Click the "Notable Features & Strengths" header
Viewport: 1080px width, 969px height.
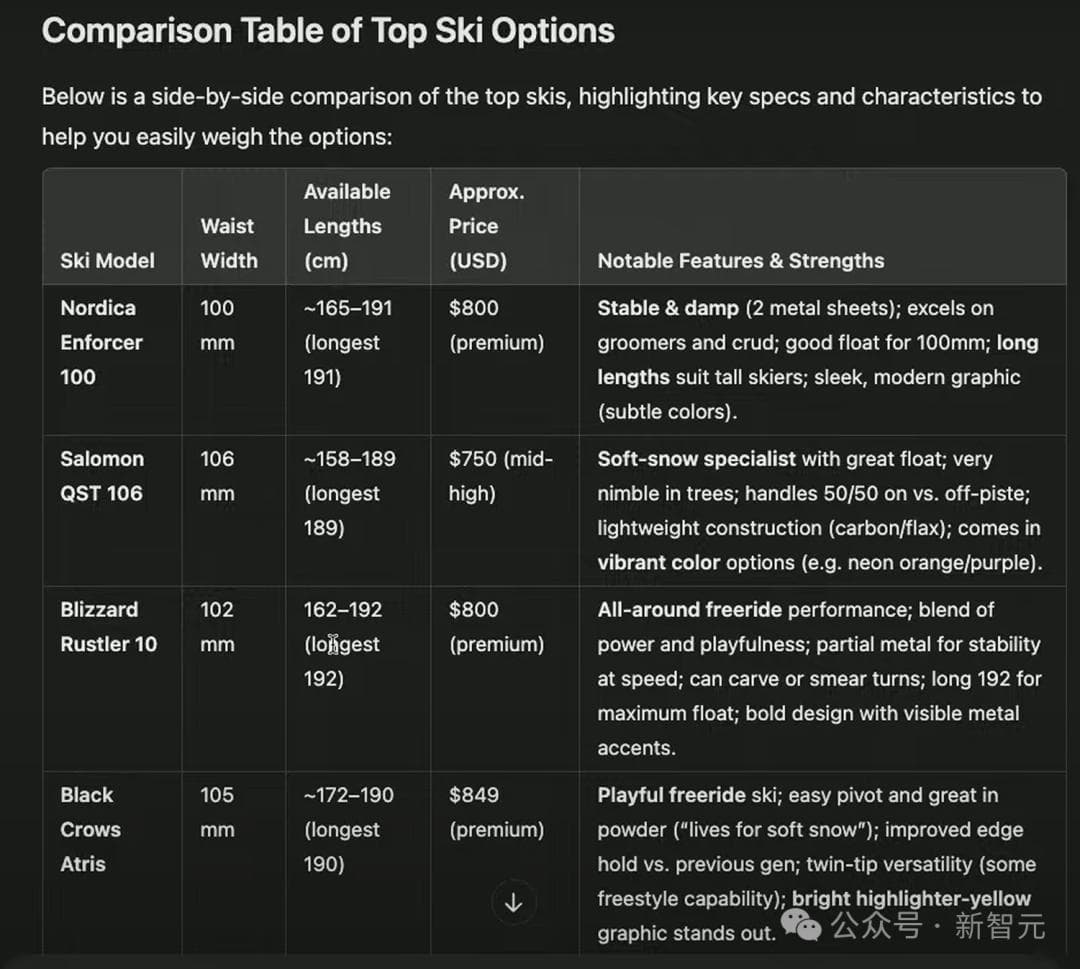click(x=740, y=261)
